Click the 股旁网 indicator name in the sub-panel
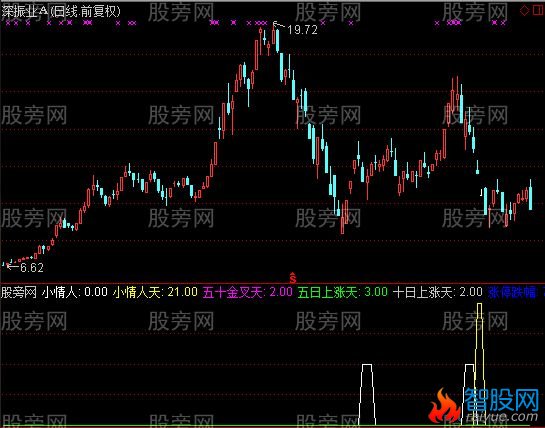 point(19,292)
